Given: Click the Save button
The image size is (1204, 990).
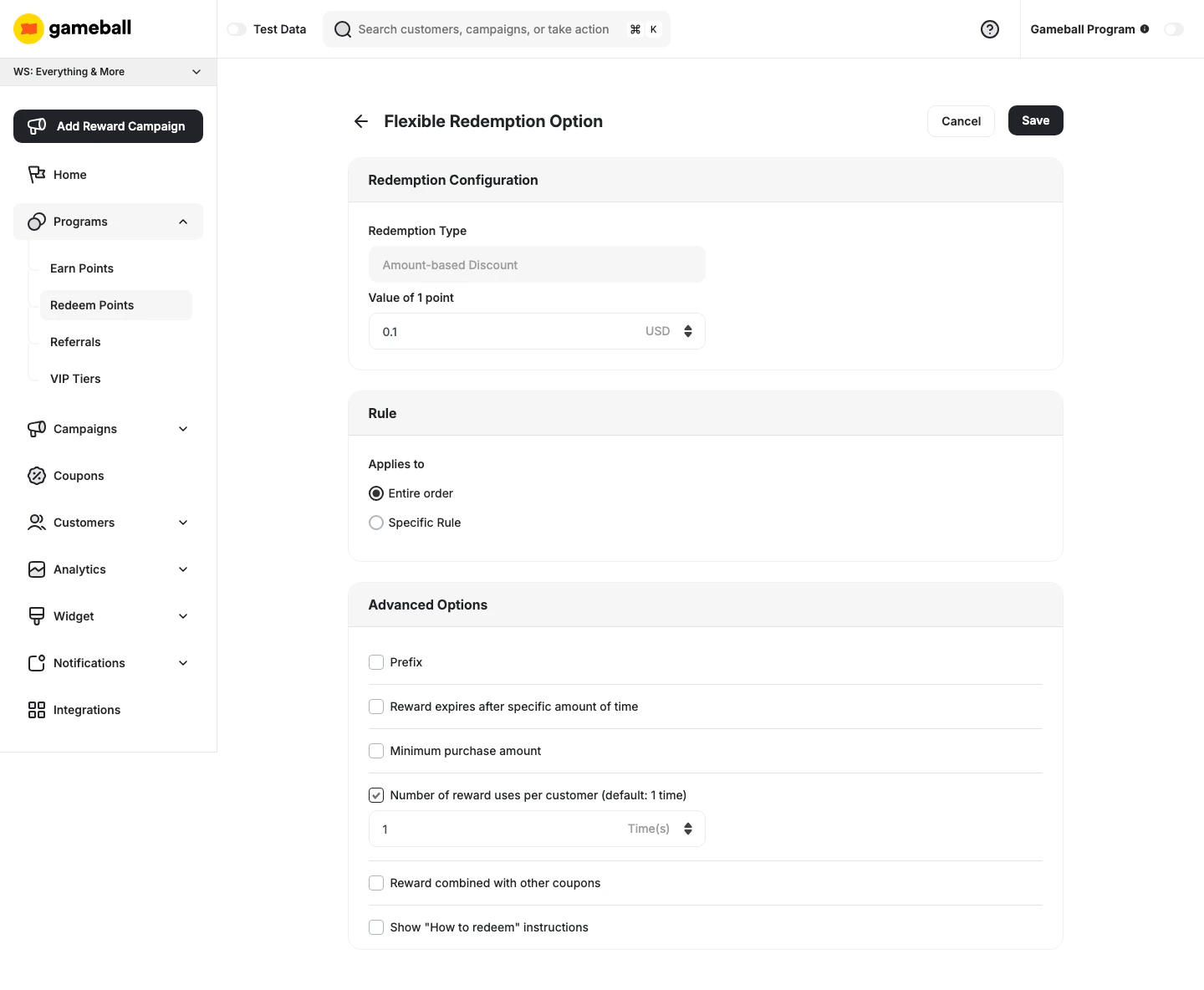Looking at the screenshot, I should (1035, 120).
